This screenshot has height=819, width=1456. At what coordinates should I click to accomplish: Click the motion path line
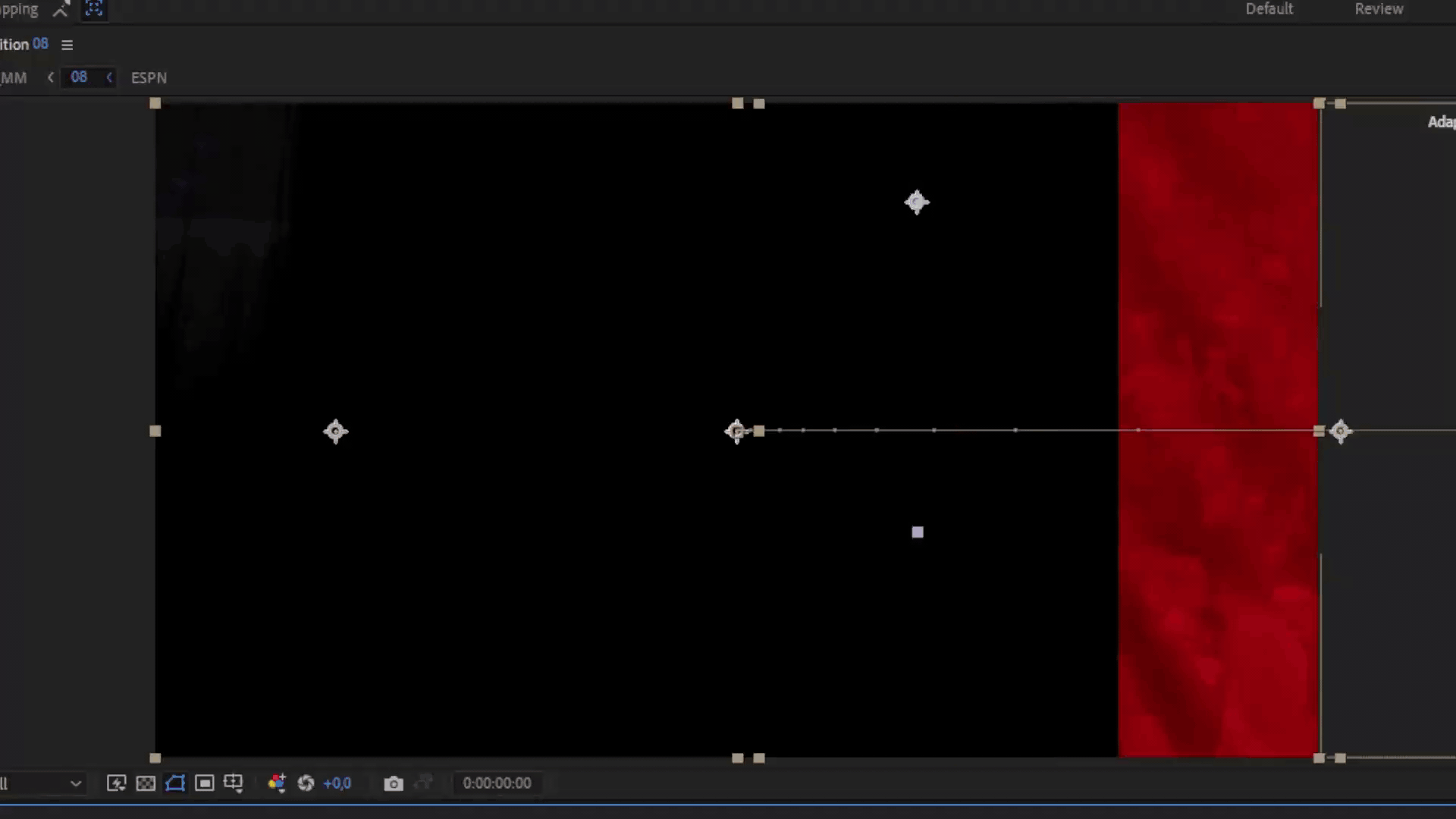pyautogui.click(x=1039, y=431)
